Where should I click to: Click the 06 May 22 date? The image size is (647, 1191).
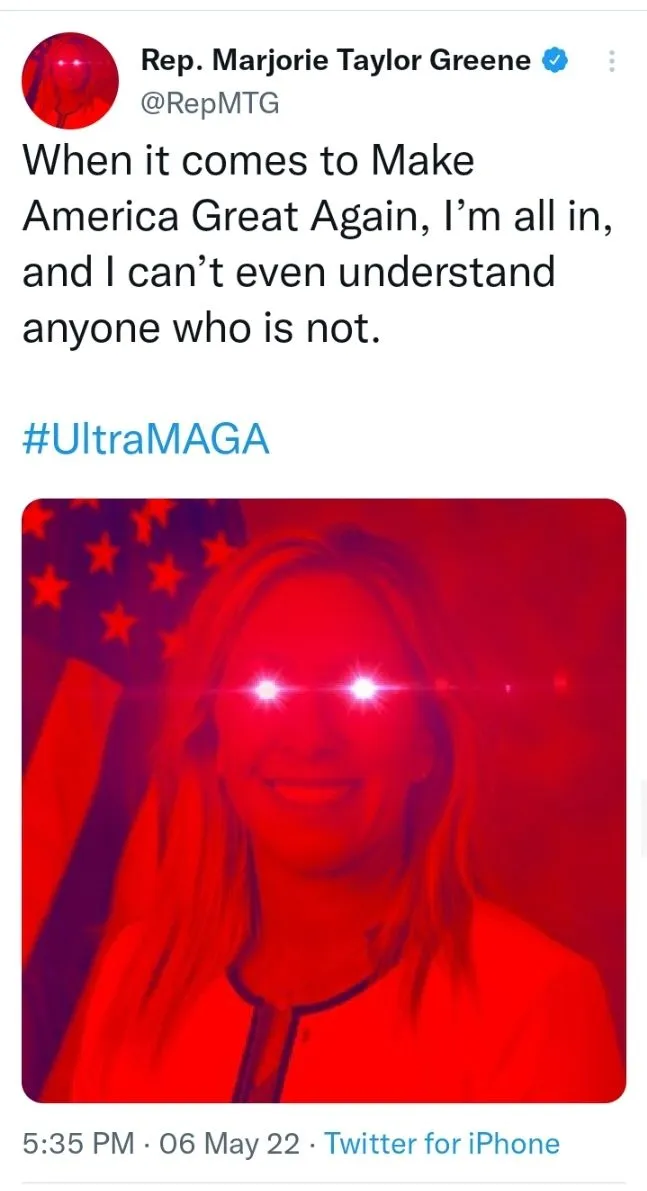click(229, 1144)
